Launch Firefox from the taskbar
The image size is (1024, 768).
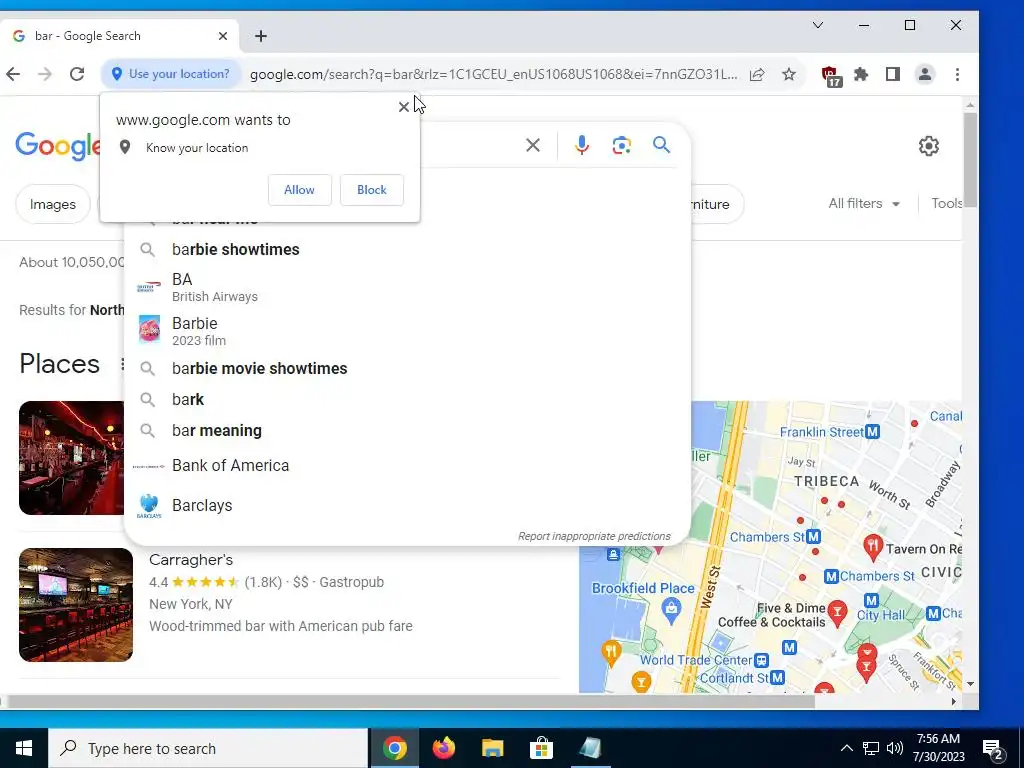pyautogui.click(x=443, y=748)
